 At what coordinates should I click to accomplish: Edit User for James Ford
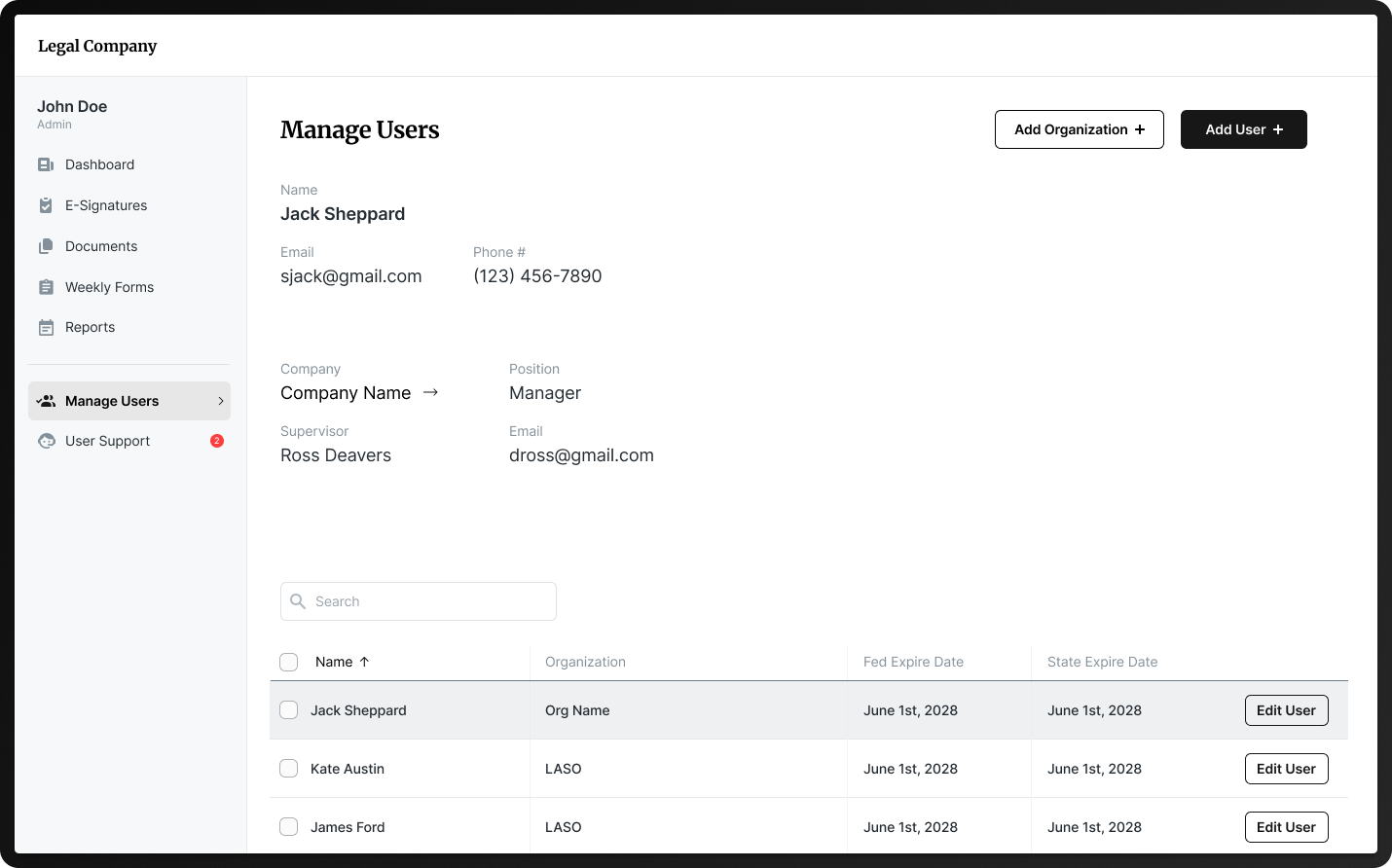click(x=1287, y=827)
